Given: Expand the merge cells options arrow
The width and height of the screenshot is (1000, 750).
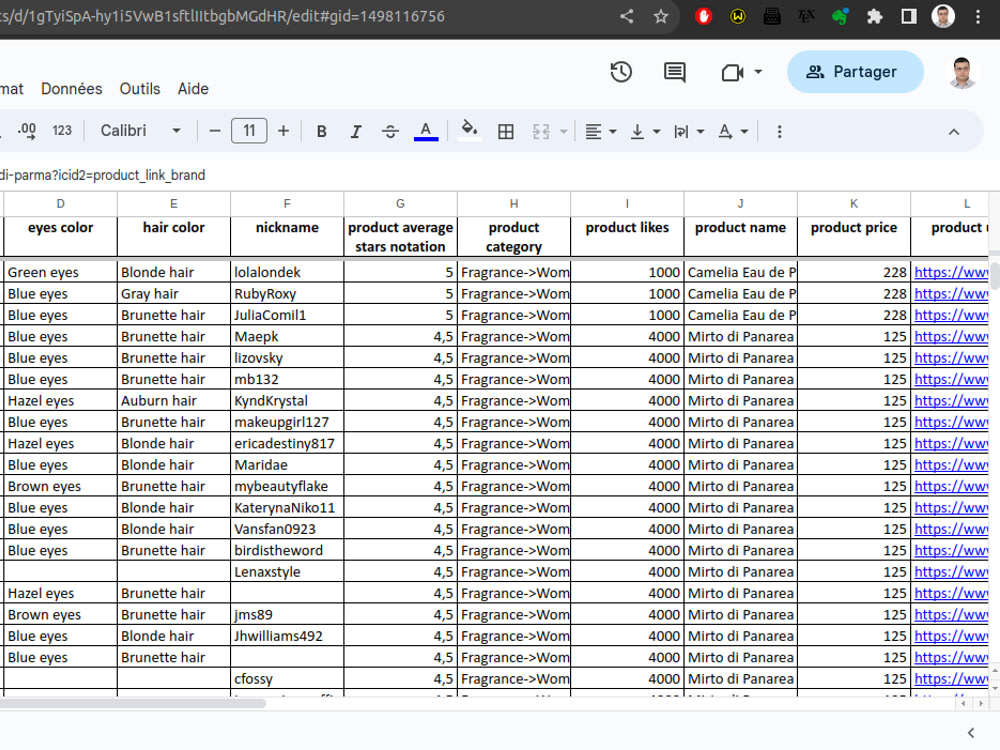Looking at the screenshot, I should pyautogui.click(x=564, y=131).
